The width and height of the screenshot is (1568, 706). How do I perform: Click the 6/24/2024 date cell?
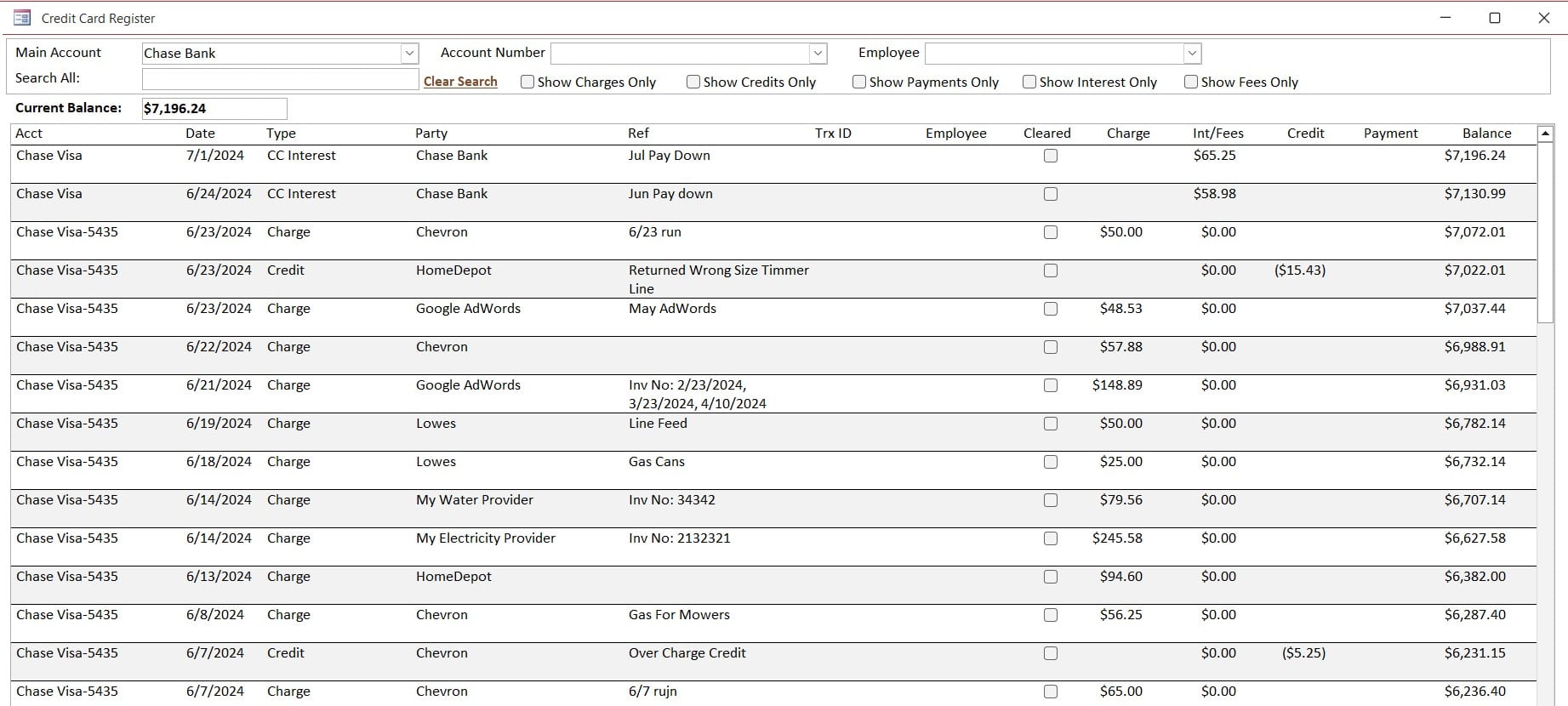point(219,194)
